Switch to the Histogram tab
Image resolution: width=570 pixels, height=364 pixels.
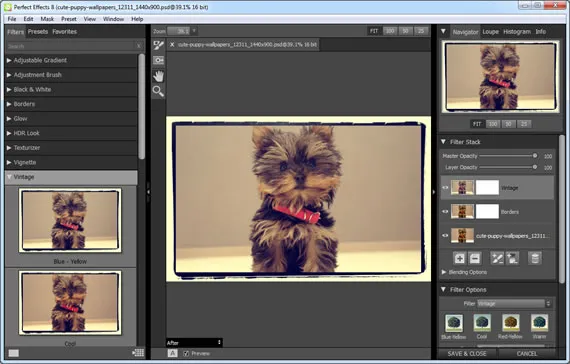pyautogui.click(x=517, y=32)
